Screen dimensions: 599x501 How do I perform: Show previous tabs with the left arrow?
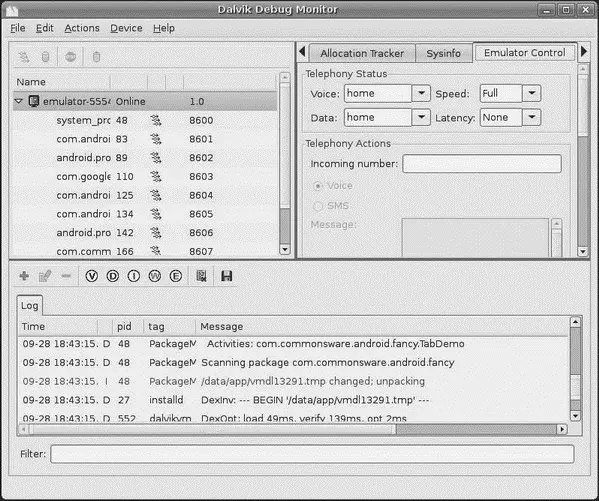tap(302, 51)
